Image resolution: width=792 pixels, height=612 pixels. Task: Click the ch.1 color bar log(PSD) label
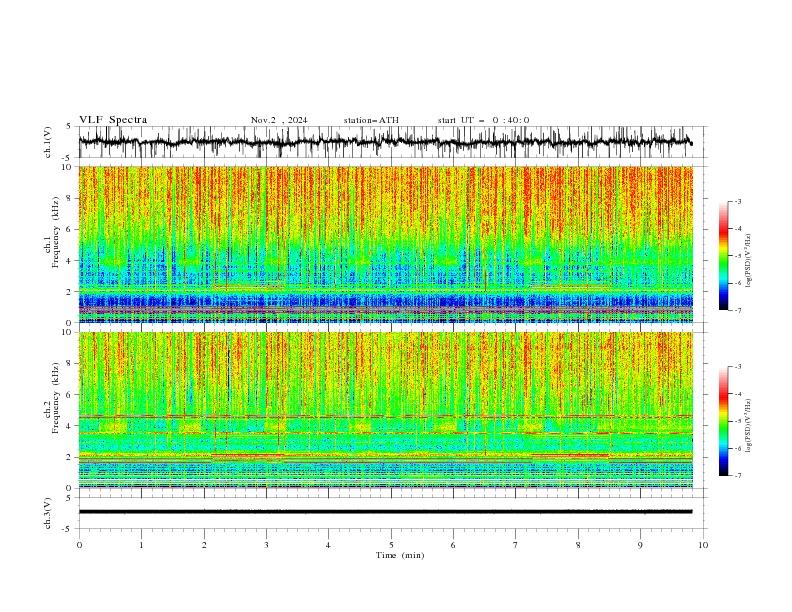[748, 261]
